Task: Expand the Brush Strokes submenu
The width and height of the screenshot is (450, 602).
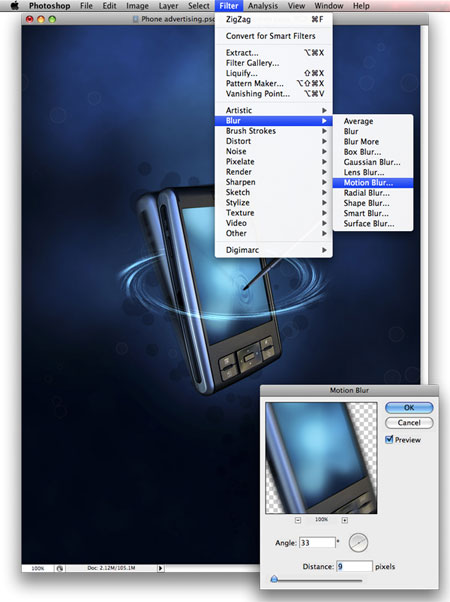Action: tap(274, 131)
